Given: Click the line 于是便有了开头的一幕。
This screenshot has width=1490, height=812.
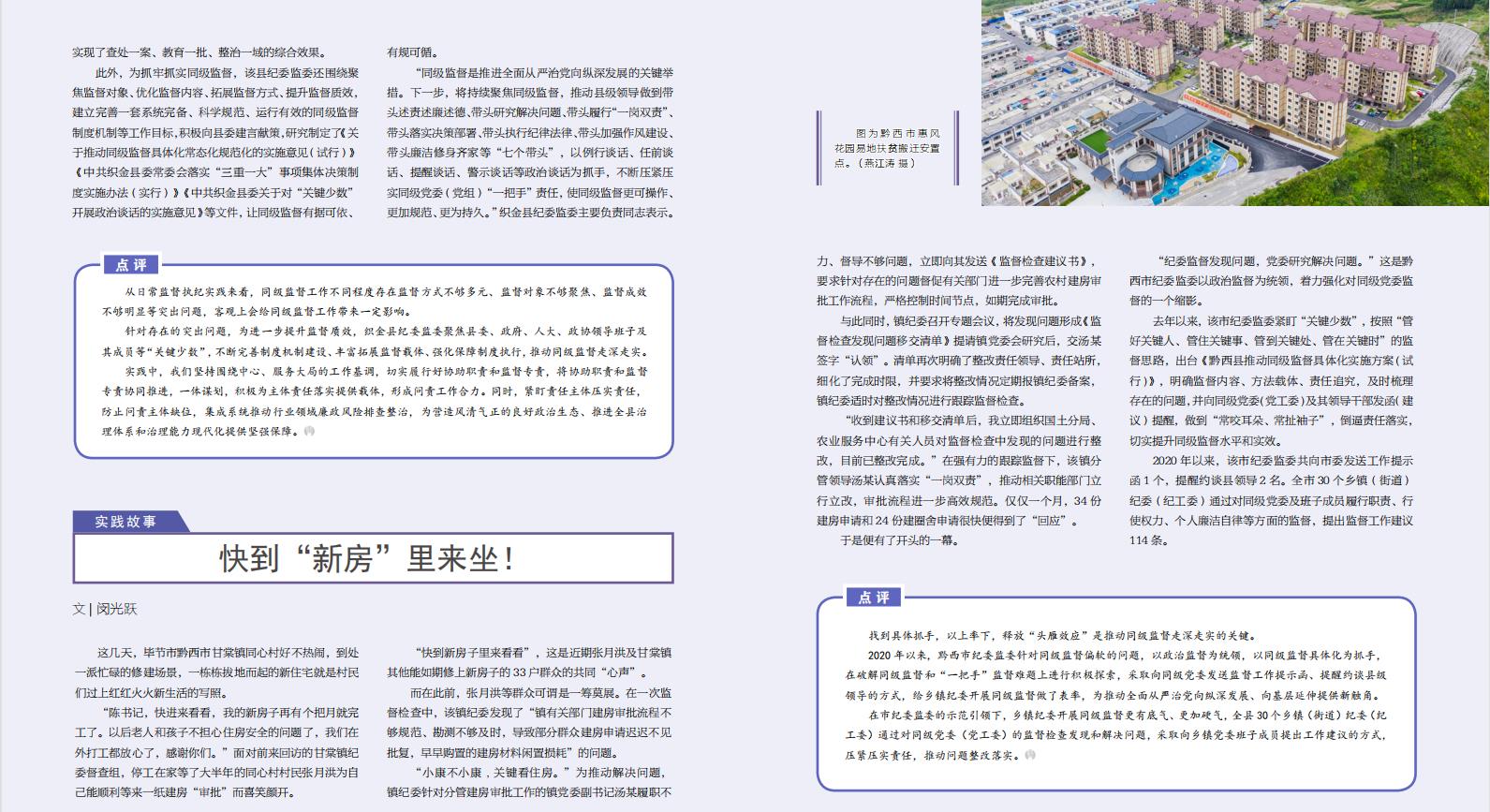Looking at the screenshot, I should pyautogui.click(x=899, y=540).
